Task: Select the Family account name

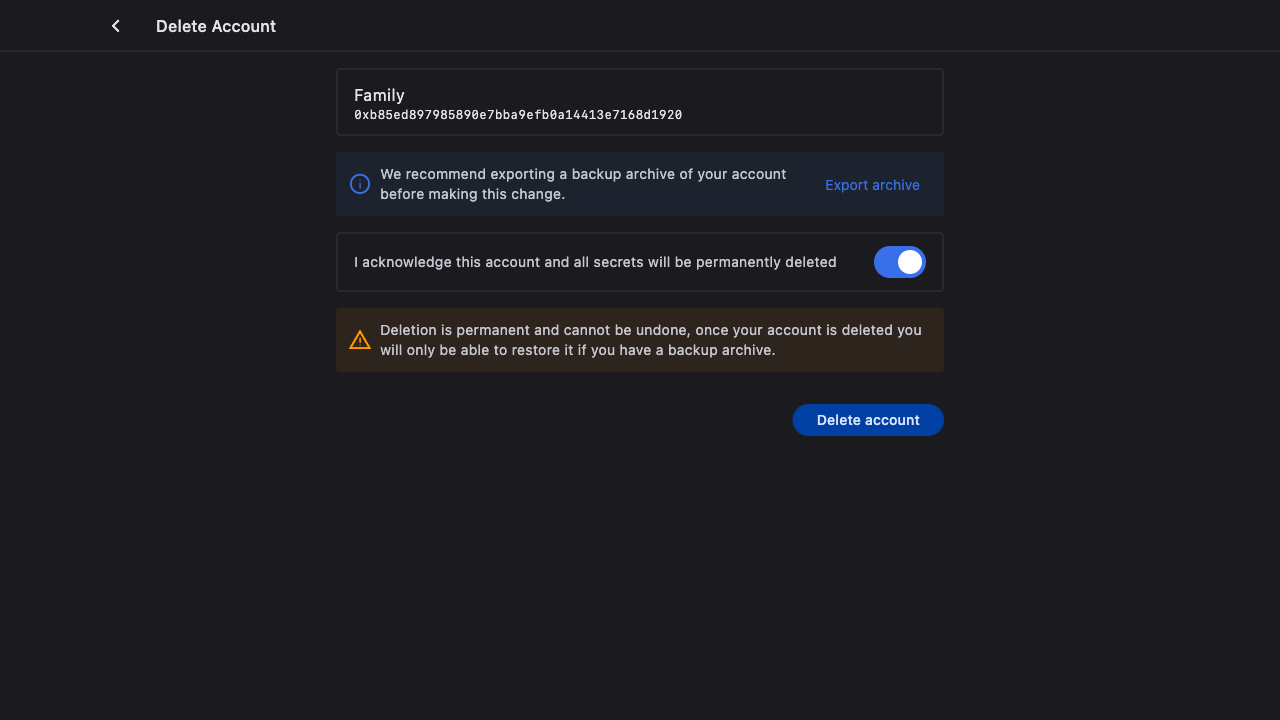Action: [379, 95]
